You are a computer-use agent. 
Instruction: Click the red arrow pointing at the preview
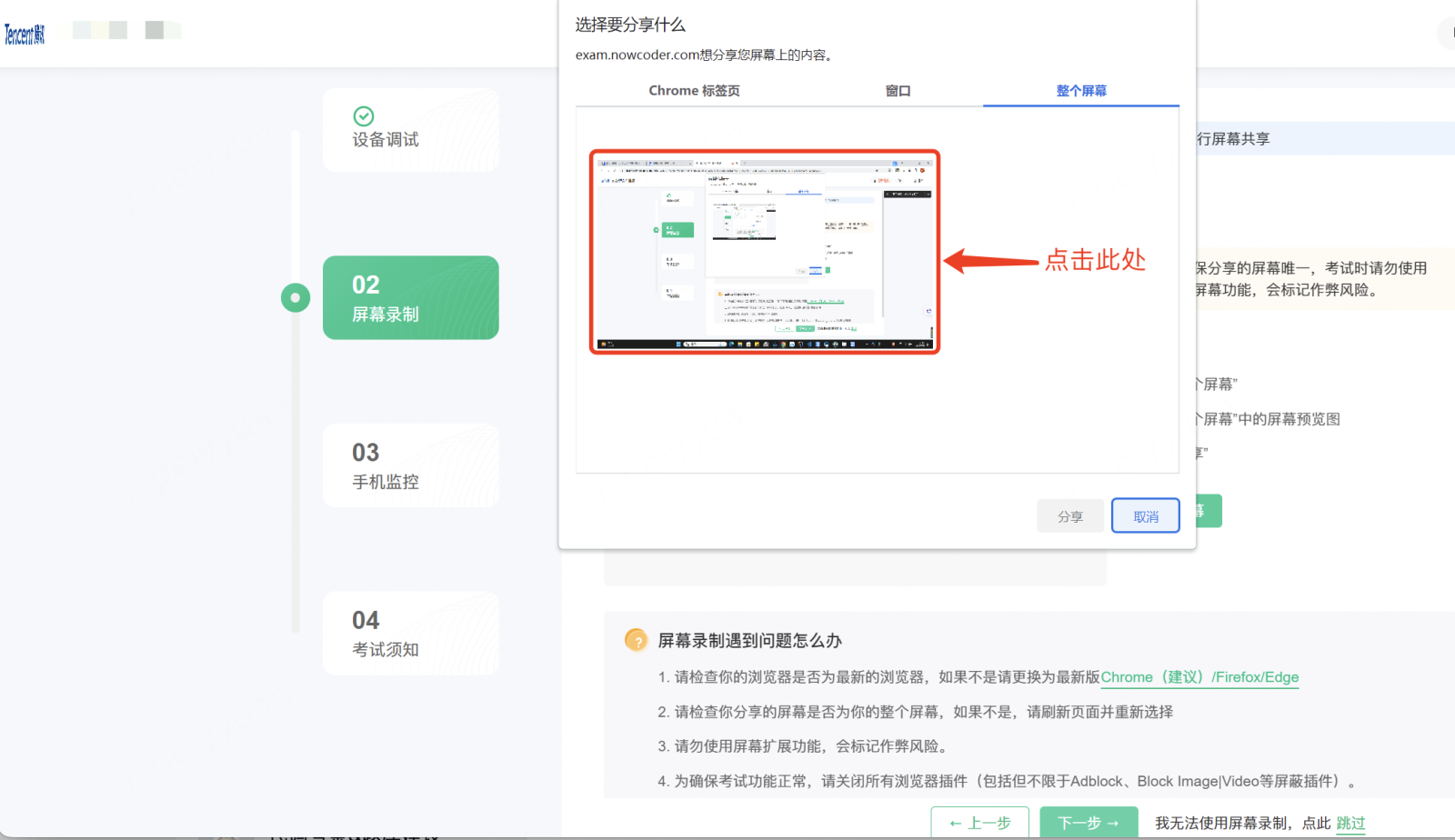coord(990,262)
